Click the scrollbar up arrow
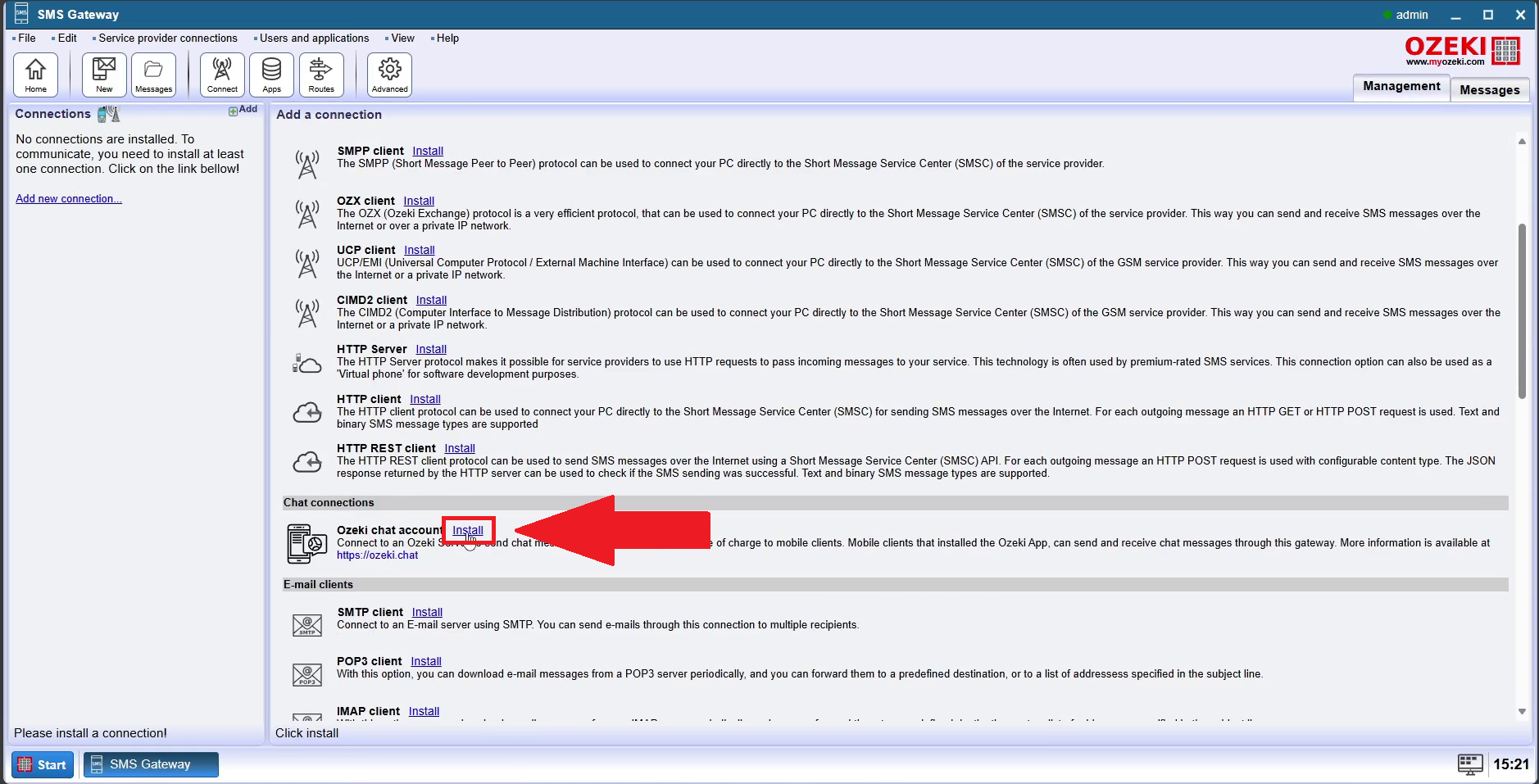The height and width of the screenshot is (784, 1539). pos(1522,142)
